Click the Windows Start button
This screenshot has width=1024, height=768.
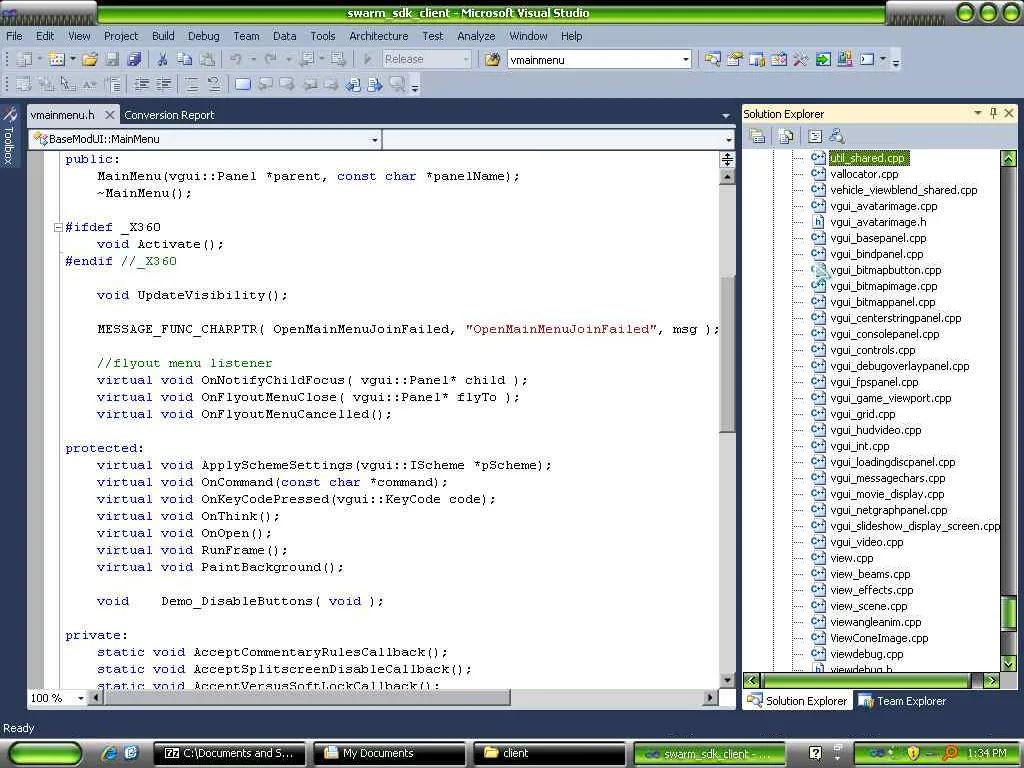45,754
